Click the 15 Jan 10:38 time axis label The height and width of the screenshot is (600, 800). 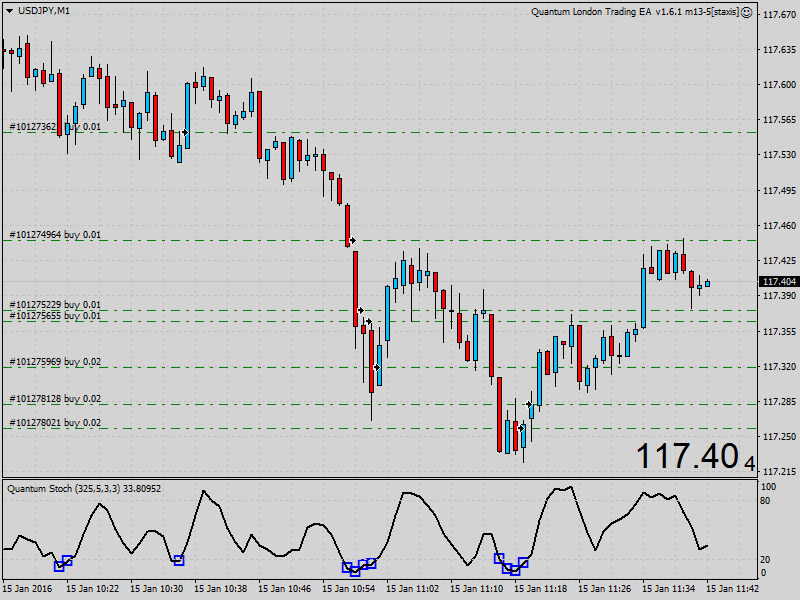[220, 588]
